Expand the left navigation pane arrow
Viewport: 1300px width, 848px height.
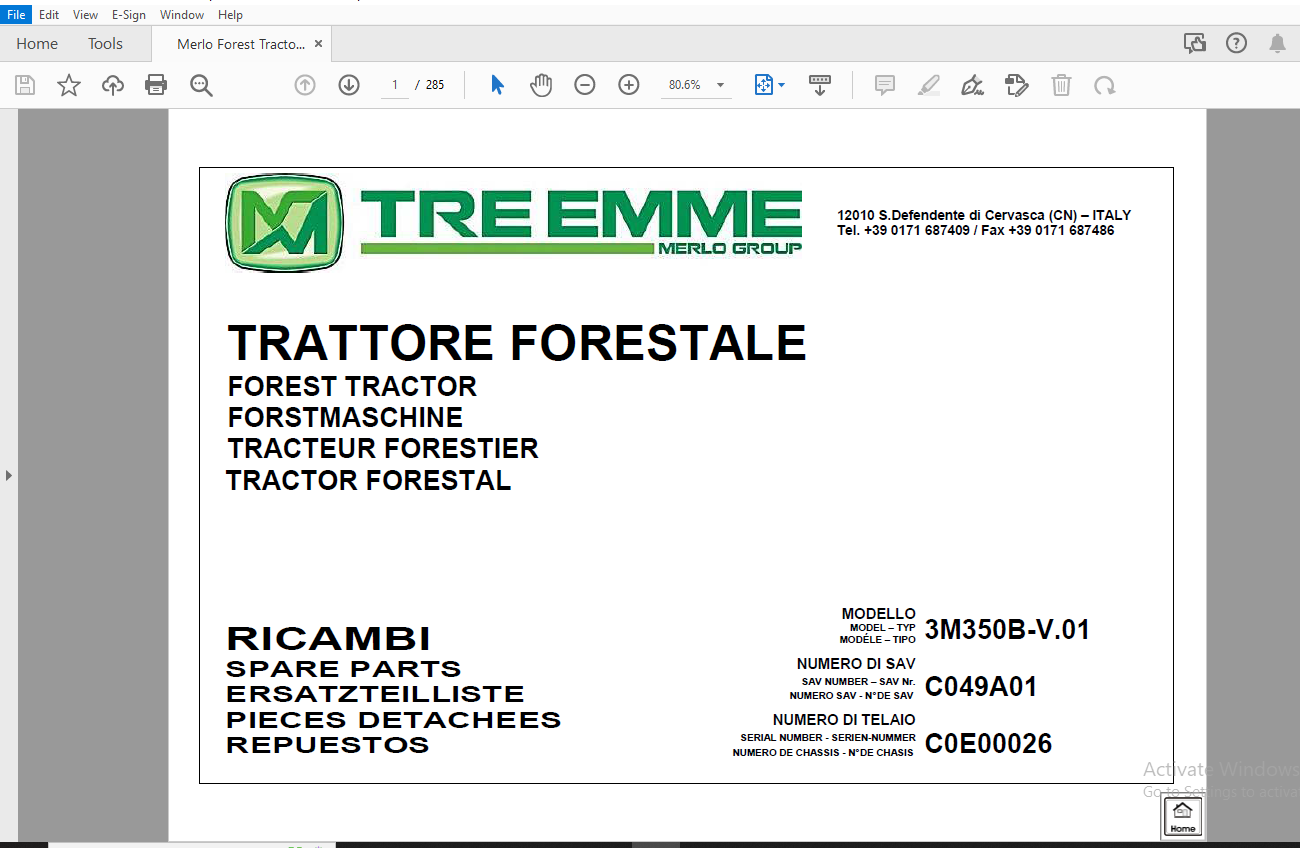pos(9,475)
